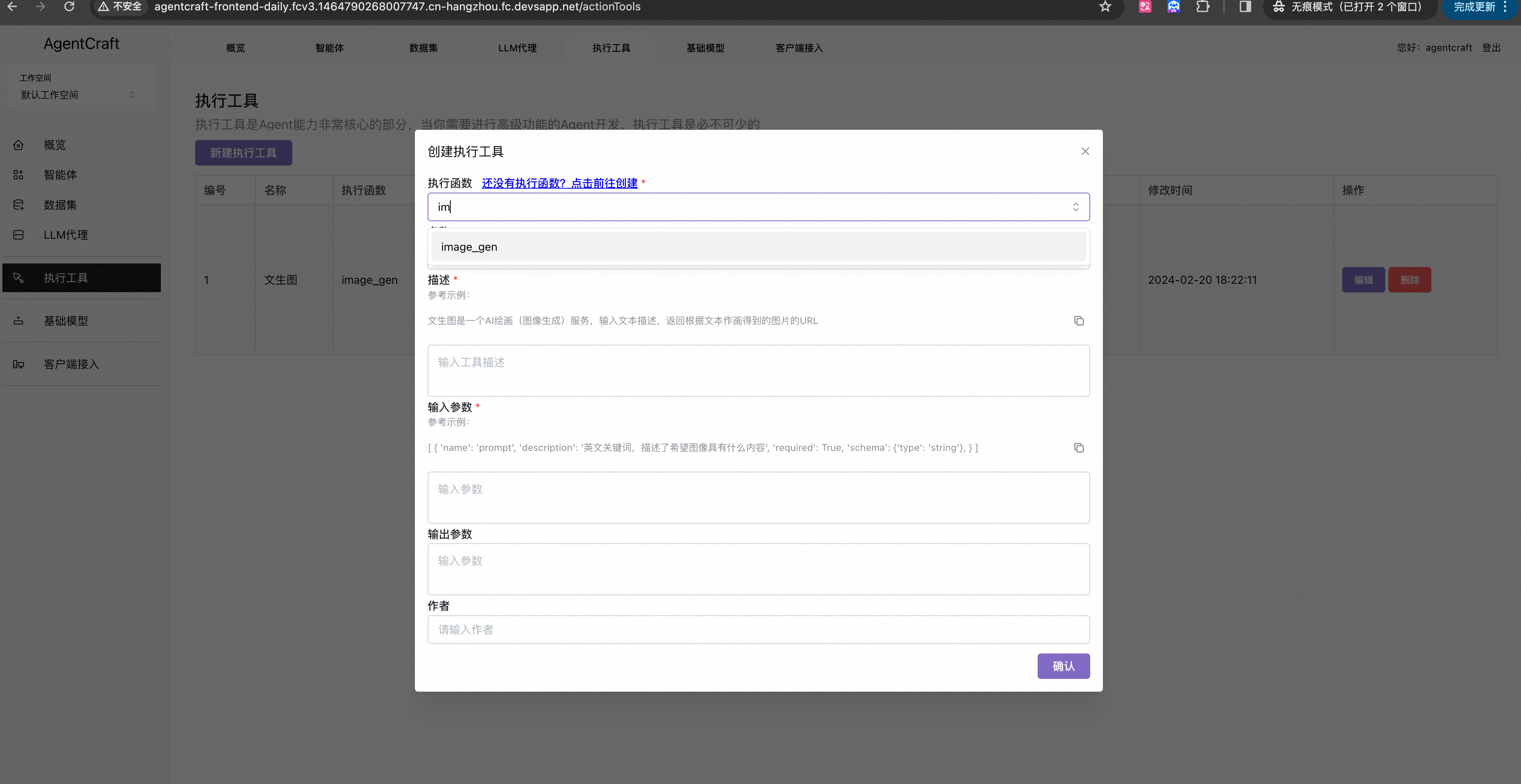Image resolution: width=1521 pixels, height=784 pixels.
Task: Click the AgentCraft logo text
Action: [x=82, y=44]
